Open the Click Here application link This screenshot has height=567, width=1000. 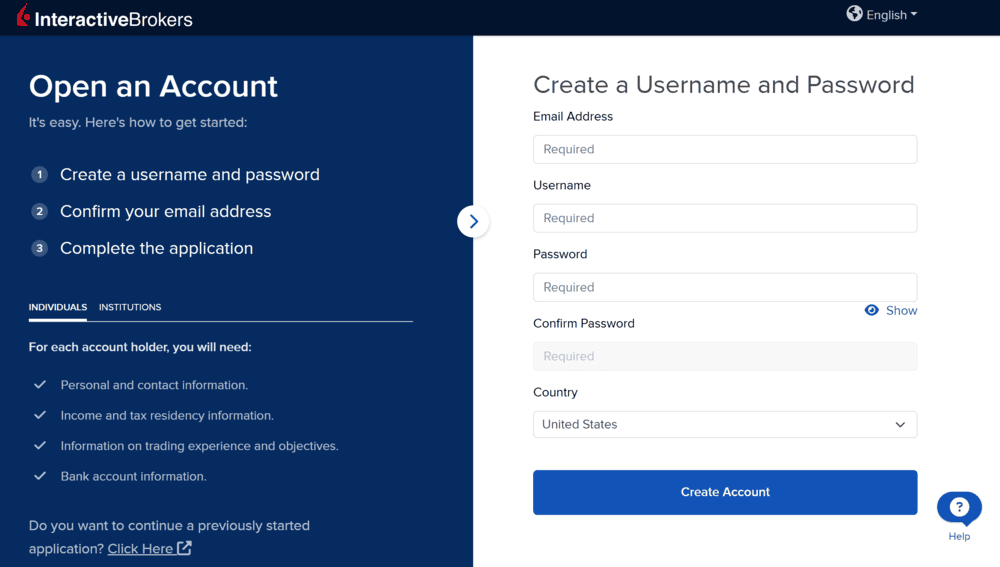click(140, 548)
